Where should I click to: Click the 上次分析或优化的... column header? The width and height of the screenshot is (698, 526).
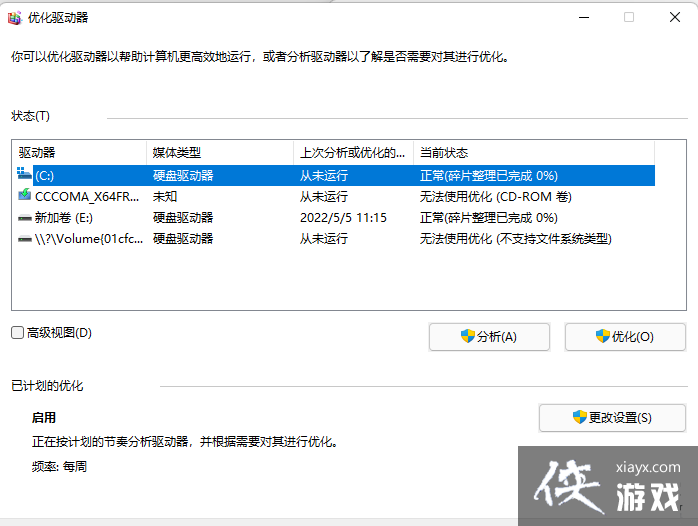click(353, 153)
